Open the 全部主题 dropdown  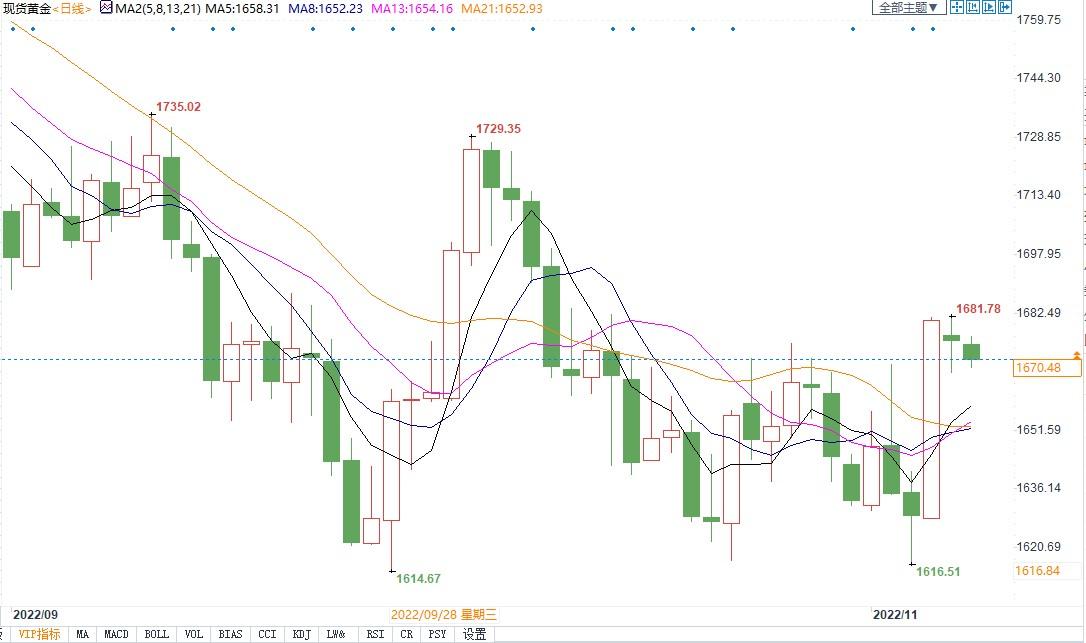pos(908,7)
